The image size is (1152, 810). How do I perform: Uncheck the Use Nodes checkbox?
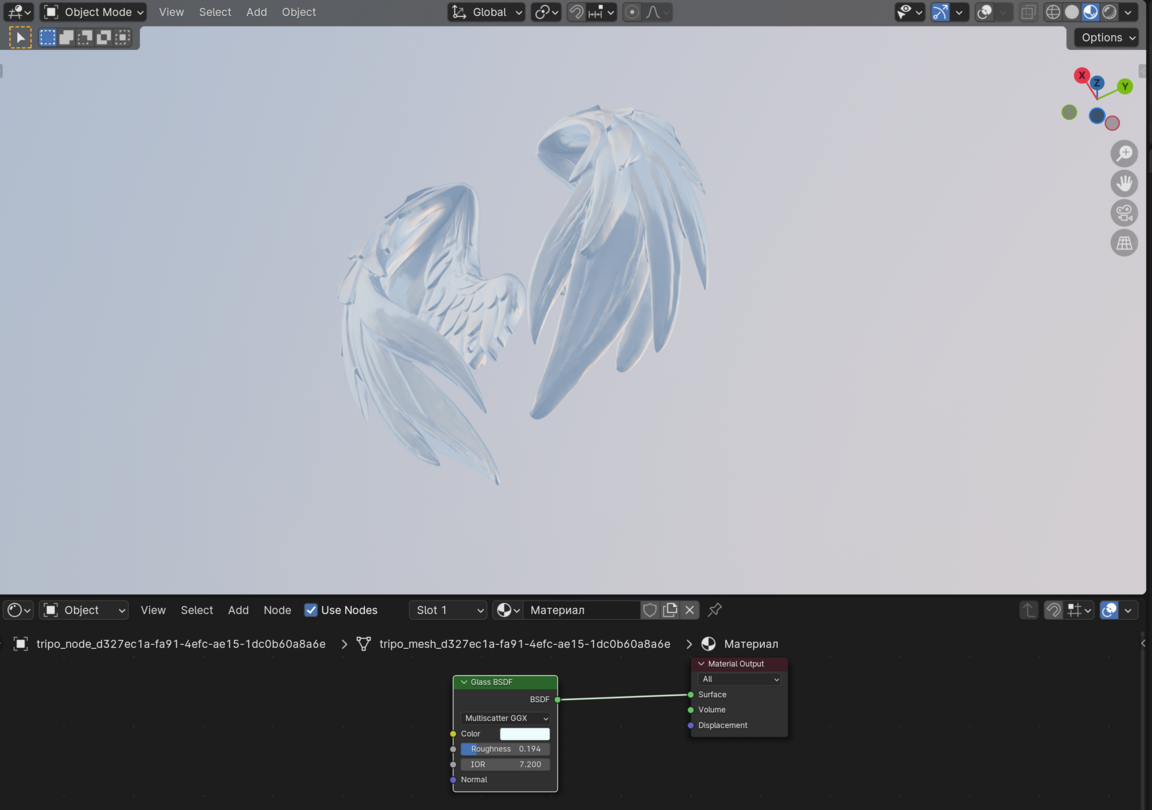pyautogui.click(x=311, y=610)
